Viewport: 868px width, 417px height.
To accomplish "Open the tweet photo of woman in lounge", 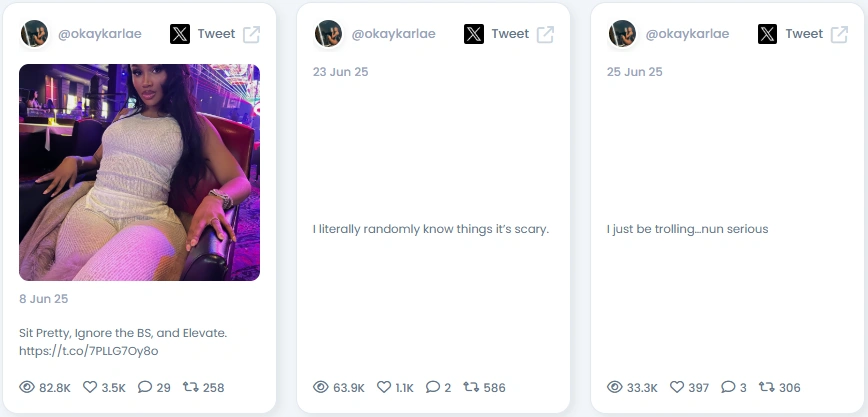I will [140, 172].
